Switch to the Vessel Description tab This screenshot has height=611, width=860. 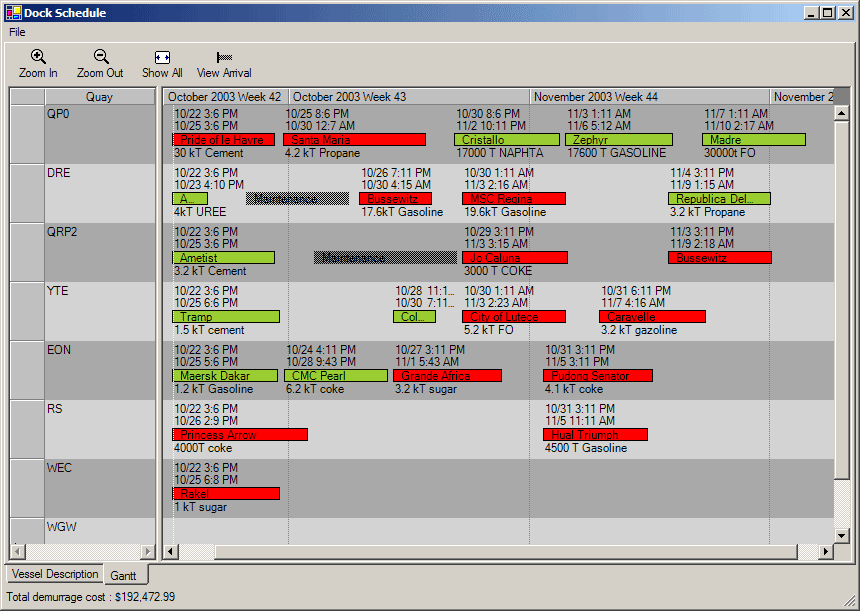(55, 574)
